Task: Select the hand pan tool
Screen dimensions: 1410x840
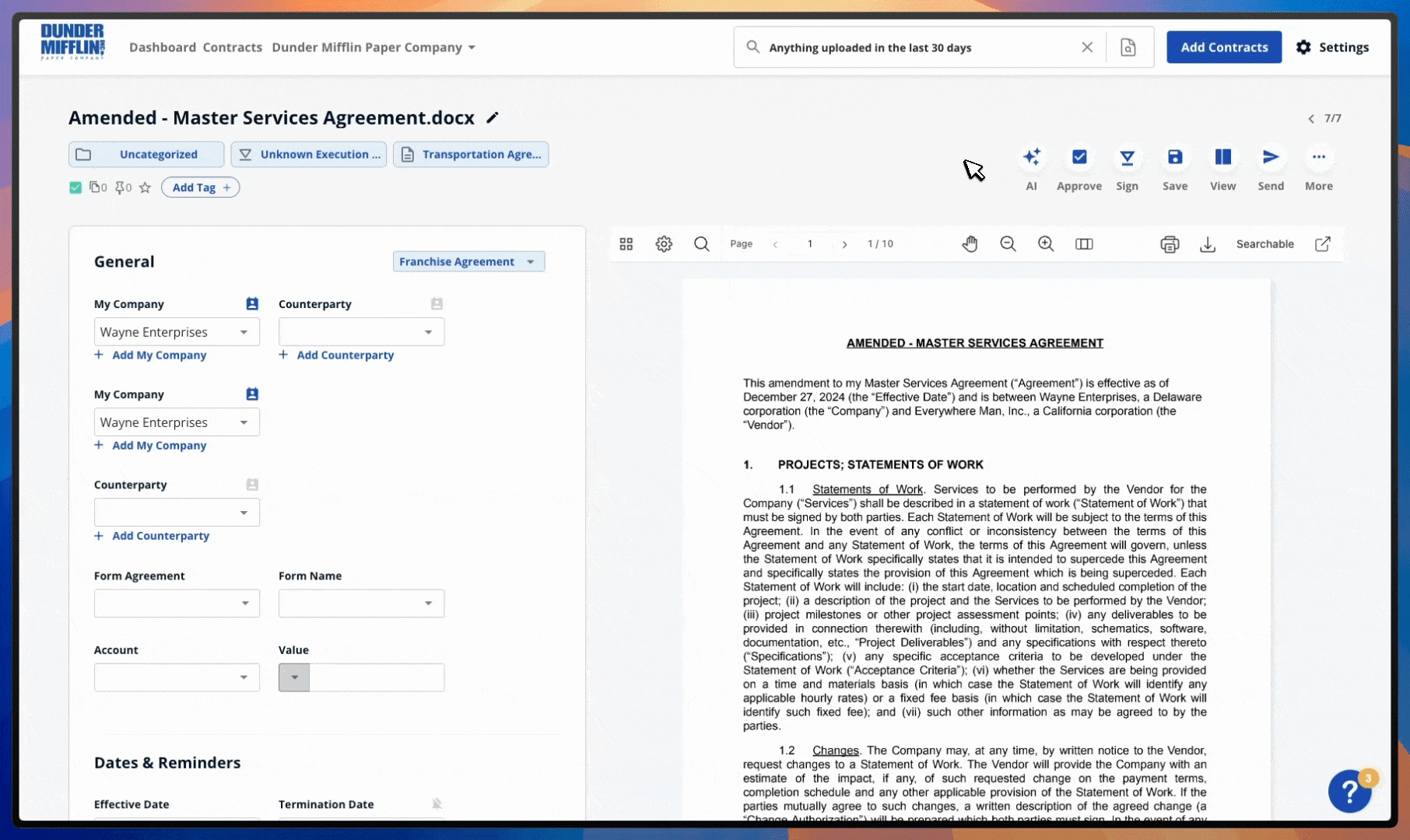Action: coord(970,244)
